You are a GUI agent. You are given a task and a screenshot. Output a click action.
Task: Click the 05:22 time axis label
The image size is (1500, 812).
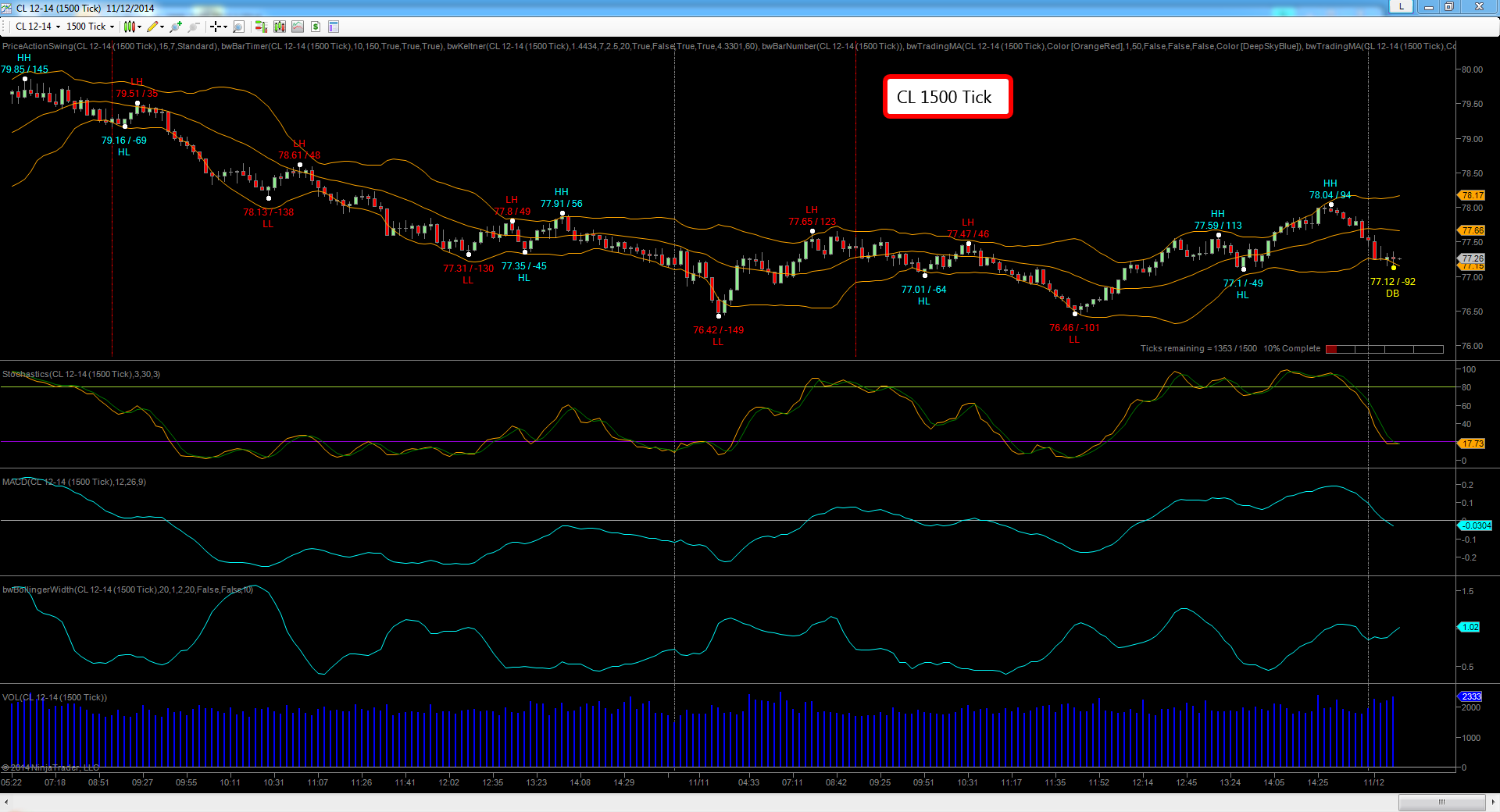click(12, 782)
